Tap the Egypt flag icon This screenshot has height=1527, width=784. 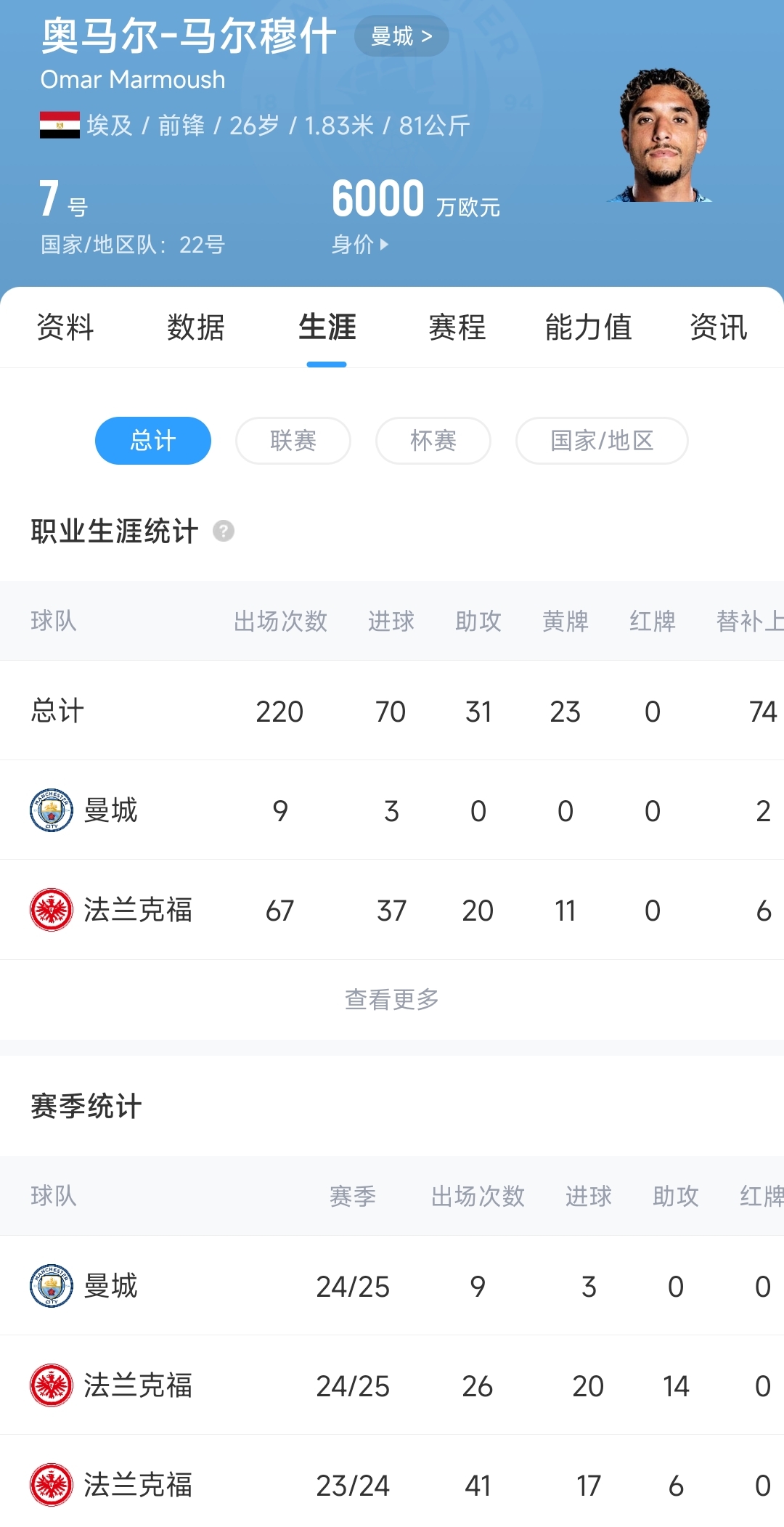point(60,125)
